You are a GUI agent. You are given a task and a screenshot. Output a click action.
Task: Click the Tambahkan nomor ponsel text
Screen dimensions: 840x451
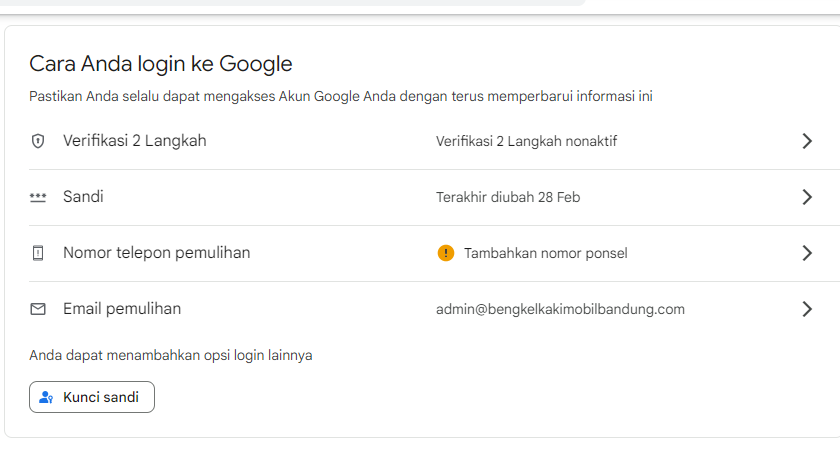pos(545,253)
